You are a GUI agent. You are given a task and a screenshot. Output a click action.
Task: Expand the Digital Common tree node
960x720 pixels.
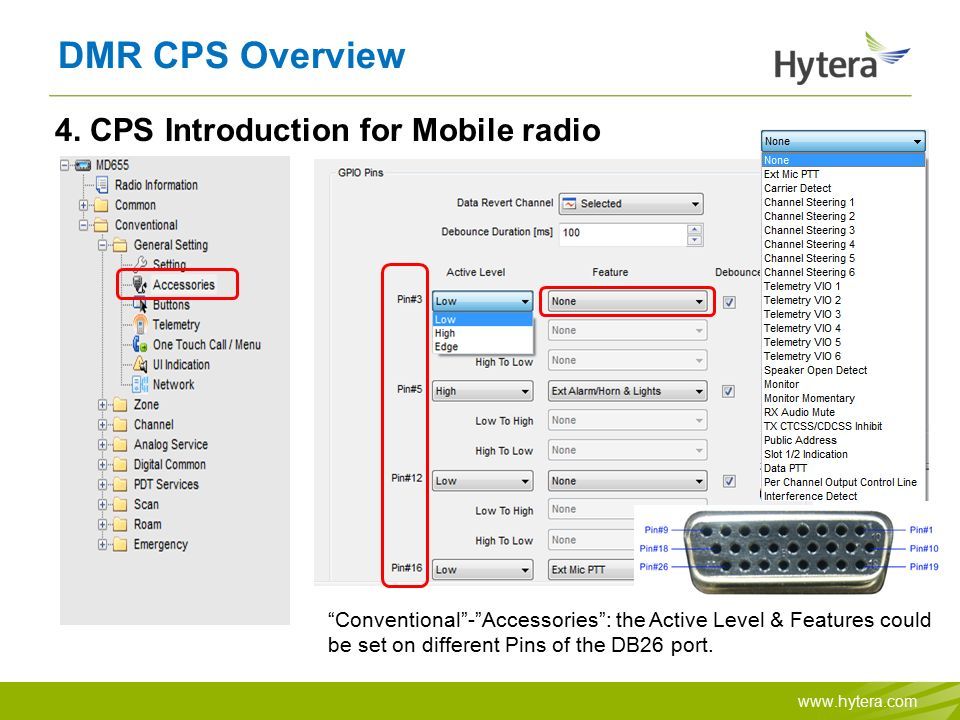(102, 465)
